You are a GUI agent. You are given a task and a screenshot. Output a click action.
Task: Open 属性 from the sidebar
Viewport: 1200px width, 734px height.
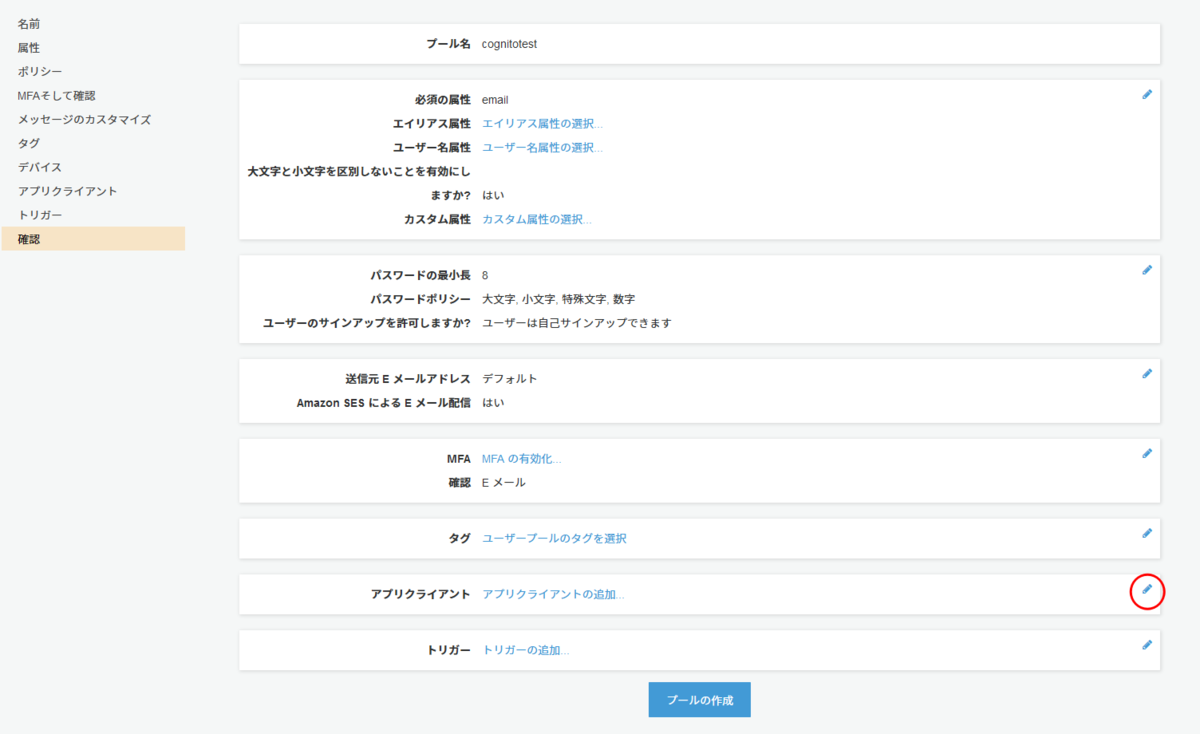[x=30, y=47]
